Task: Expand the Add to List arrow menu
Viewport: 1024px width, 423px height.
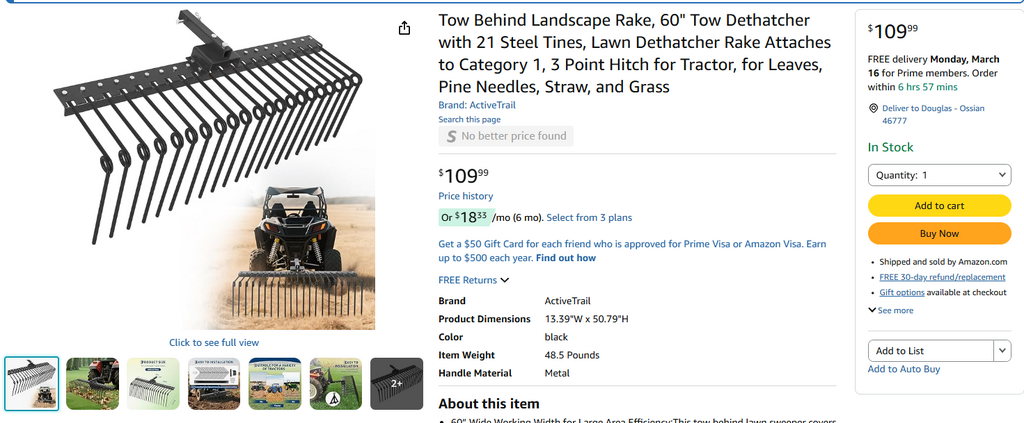Action: point(1002,351)
